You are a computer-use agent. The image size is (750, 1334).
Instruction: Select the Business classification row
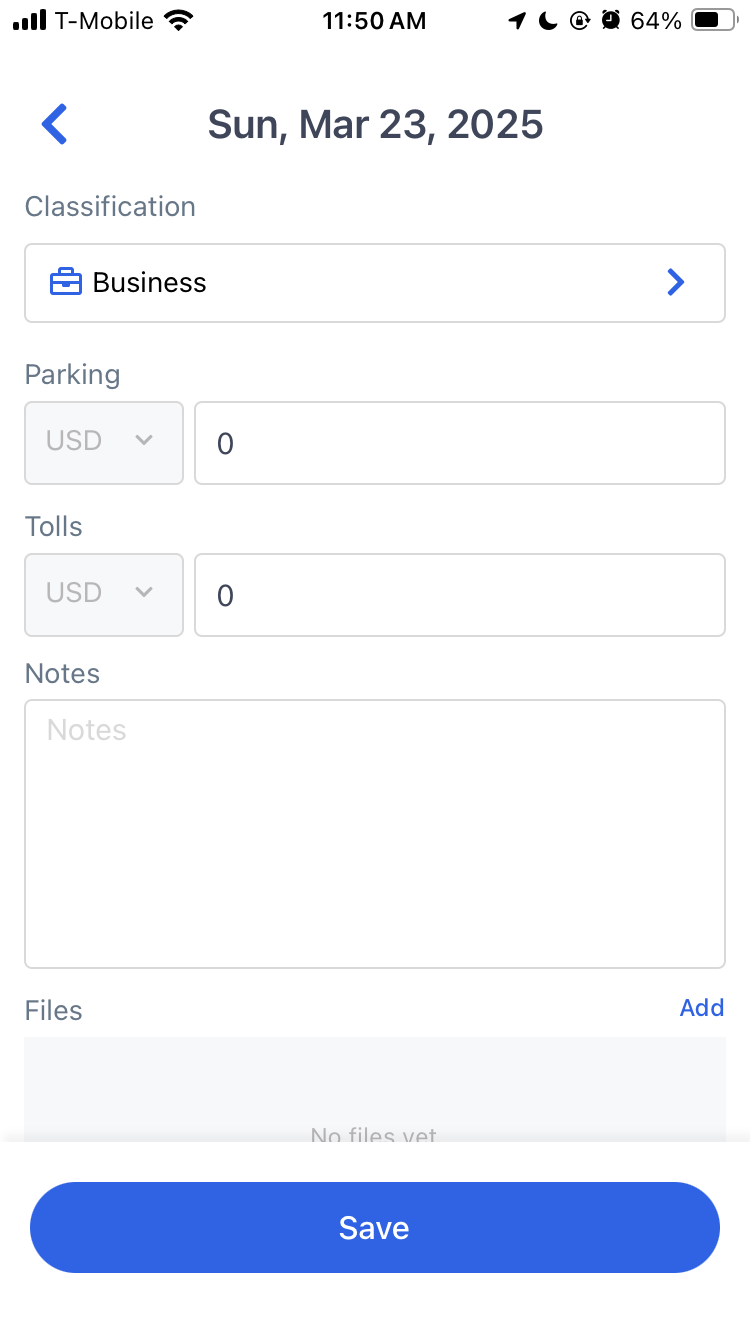[375, 283]
